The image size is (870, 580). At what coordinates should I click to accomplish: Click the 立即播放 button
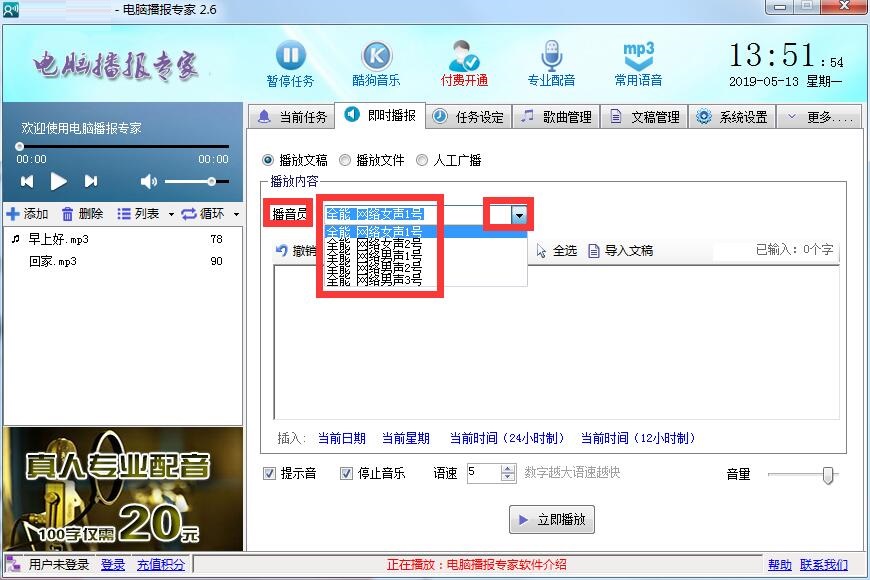click(550, 519)
